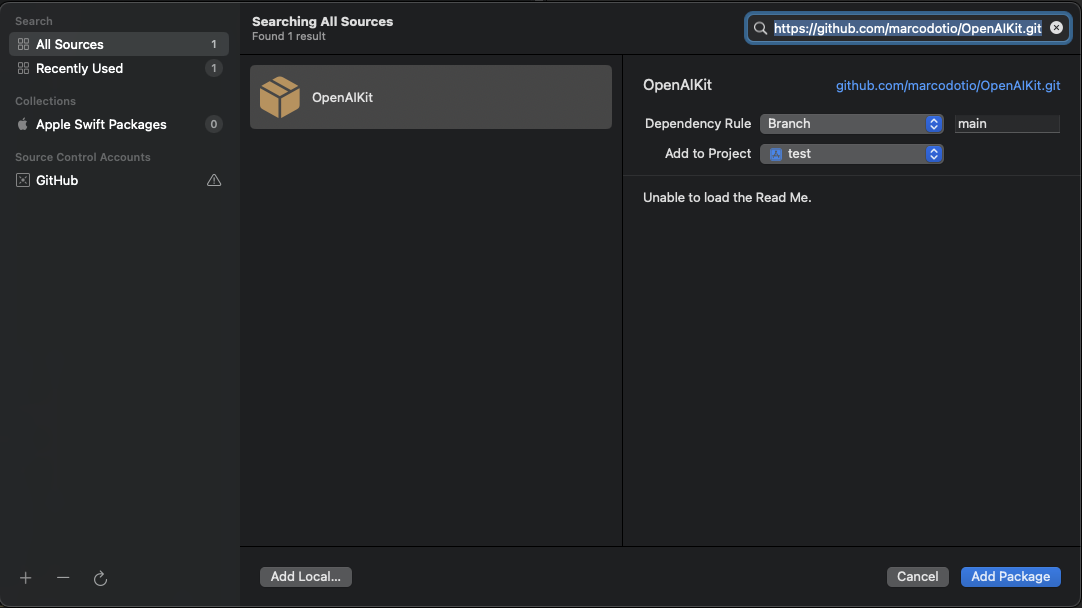1082x608 pixels.
Task: Click the Apple logo collection icon
Action: click(x=23, y=124)
